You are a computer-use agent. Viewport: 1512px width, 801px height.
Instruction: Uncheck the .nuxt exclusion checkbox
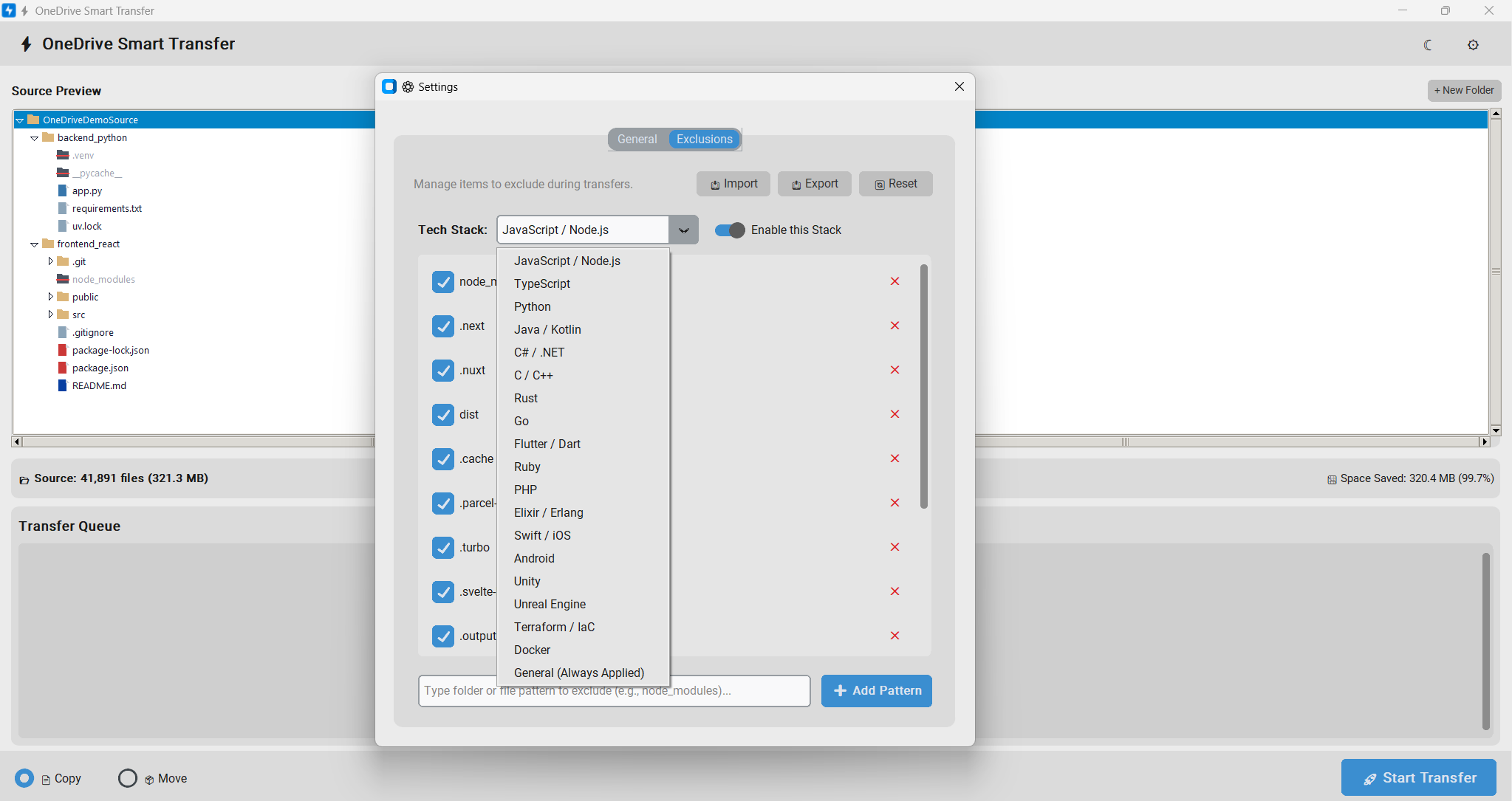[443, 370]
